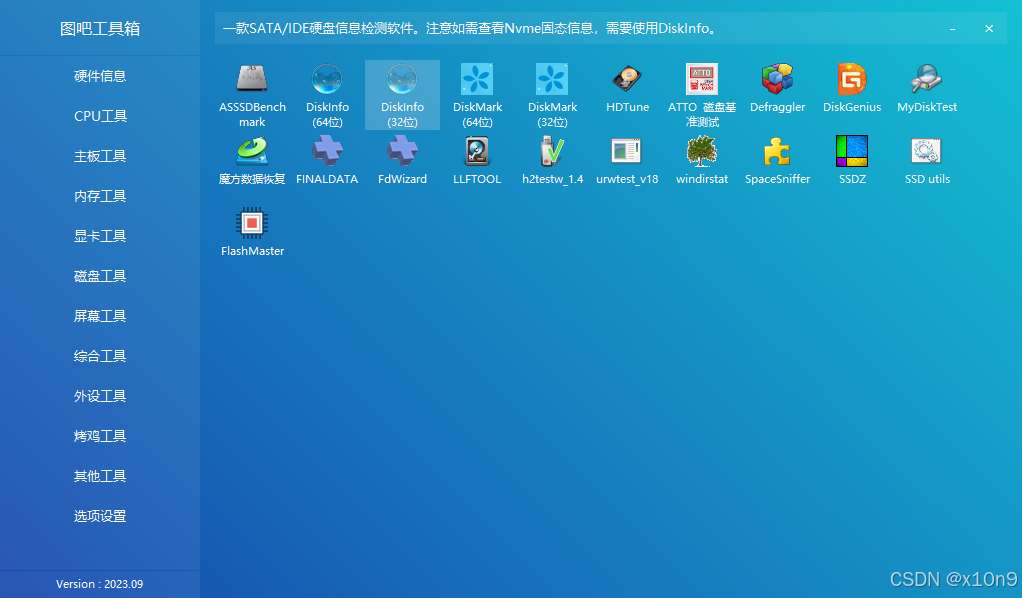Open DiskGenius partition tool
Image resolution: width=1022 pixels, height=598 pixels.
point(852,88)
